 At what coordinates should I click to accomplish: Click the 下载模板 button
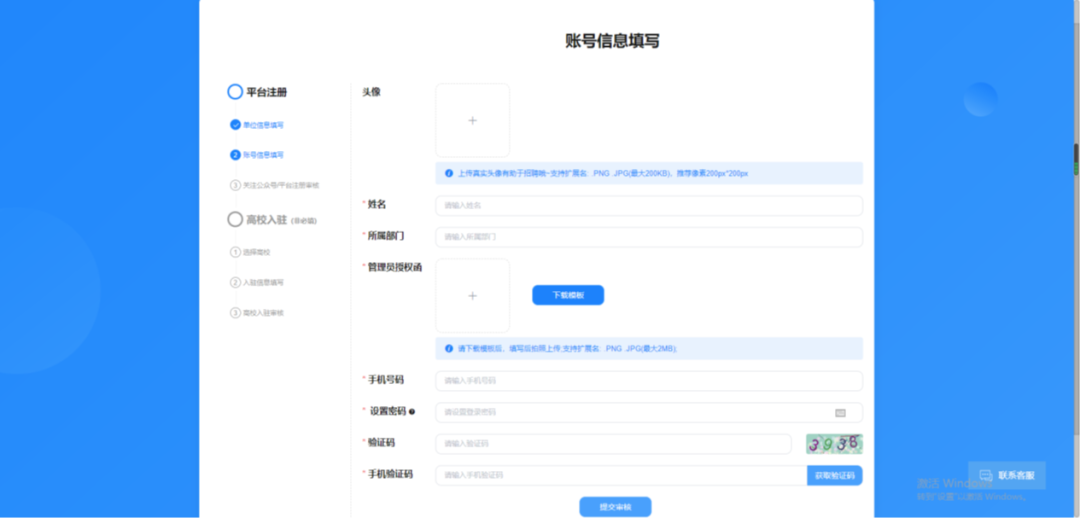click(567, 296)
